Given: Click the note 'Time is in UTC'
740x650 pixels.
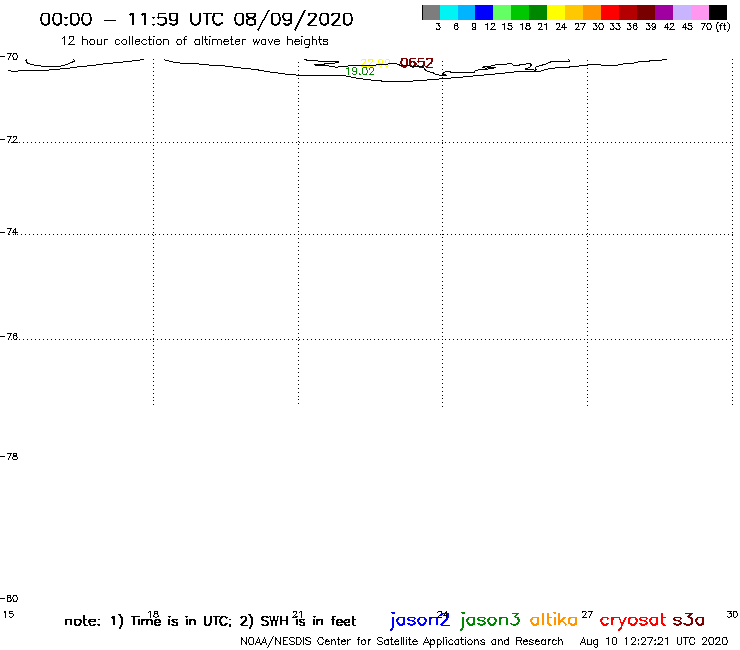Looking at the screenshot, I should click(x=180, y=621).
